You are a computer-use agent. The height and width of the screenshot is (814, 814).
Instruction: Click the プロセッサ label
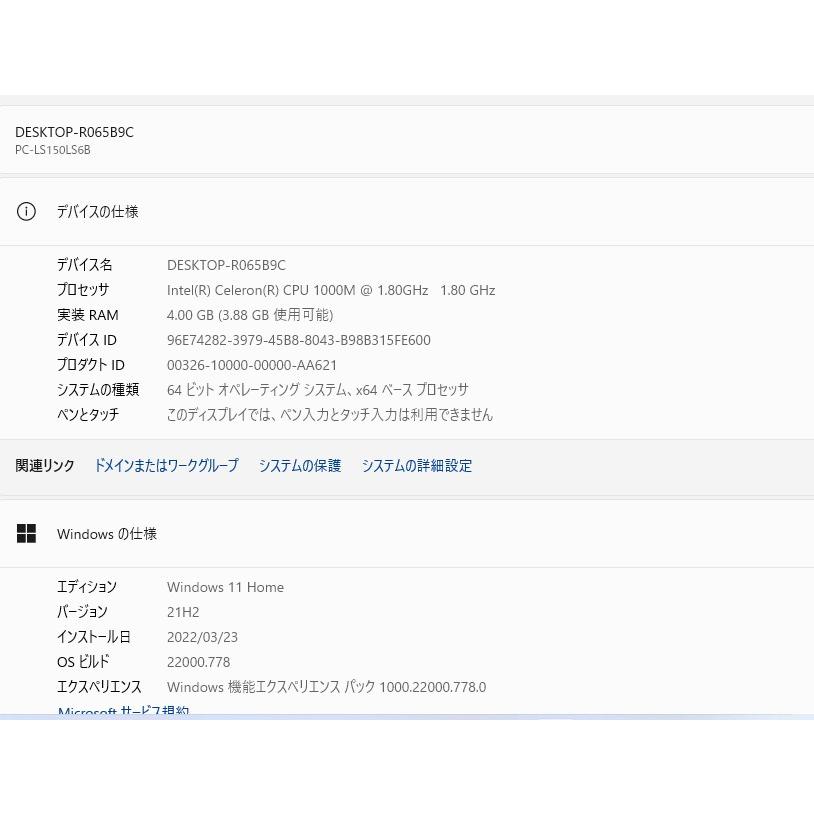point(83,290)
